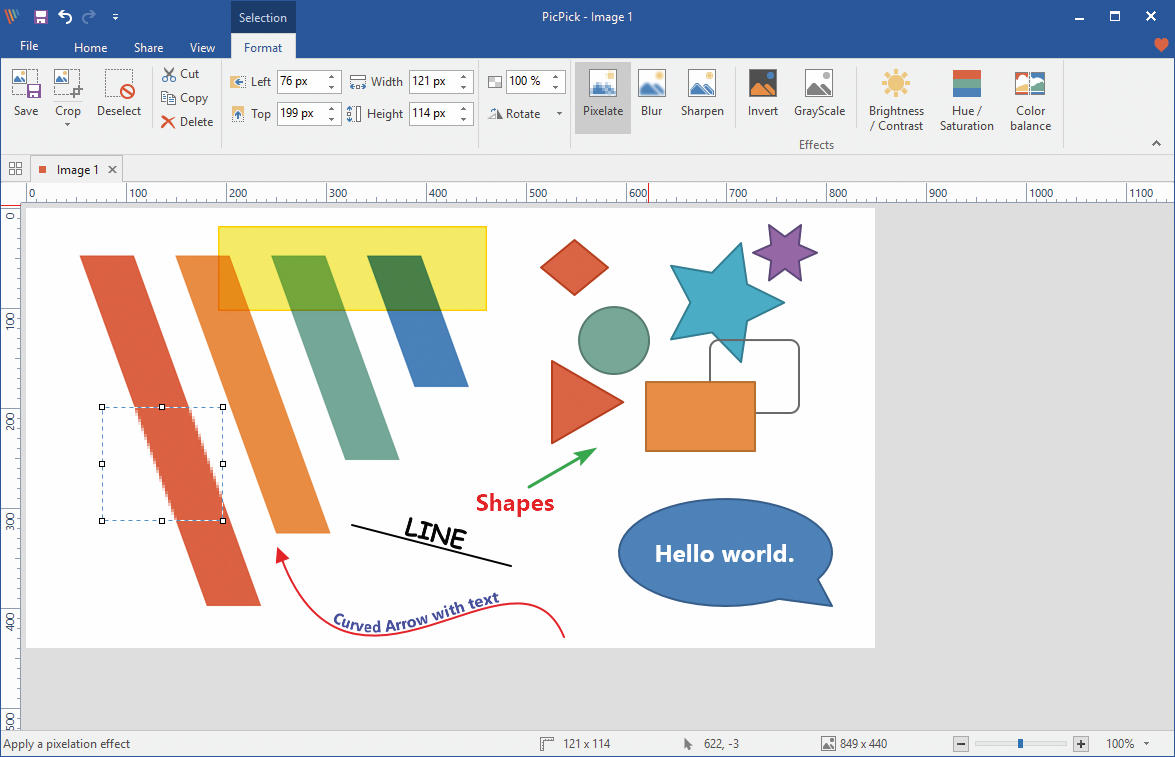Click the Height input field
The width and height of the screenshot is (1175, 757).
(x=434, y=113)
